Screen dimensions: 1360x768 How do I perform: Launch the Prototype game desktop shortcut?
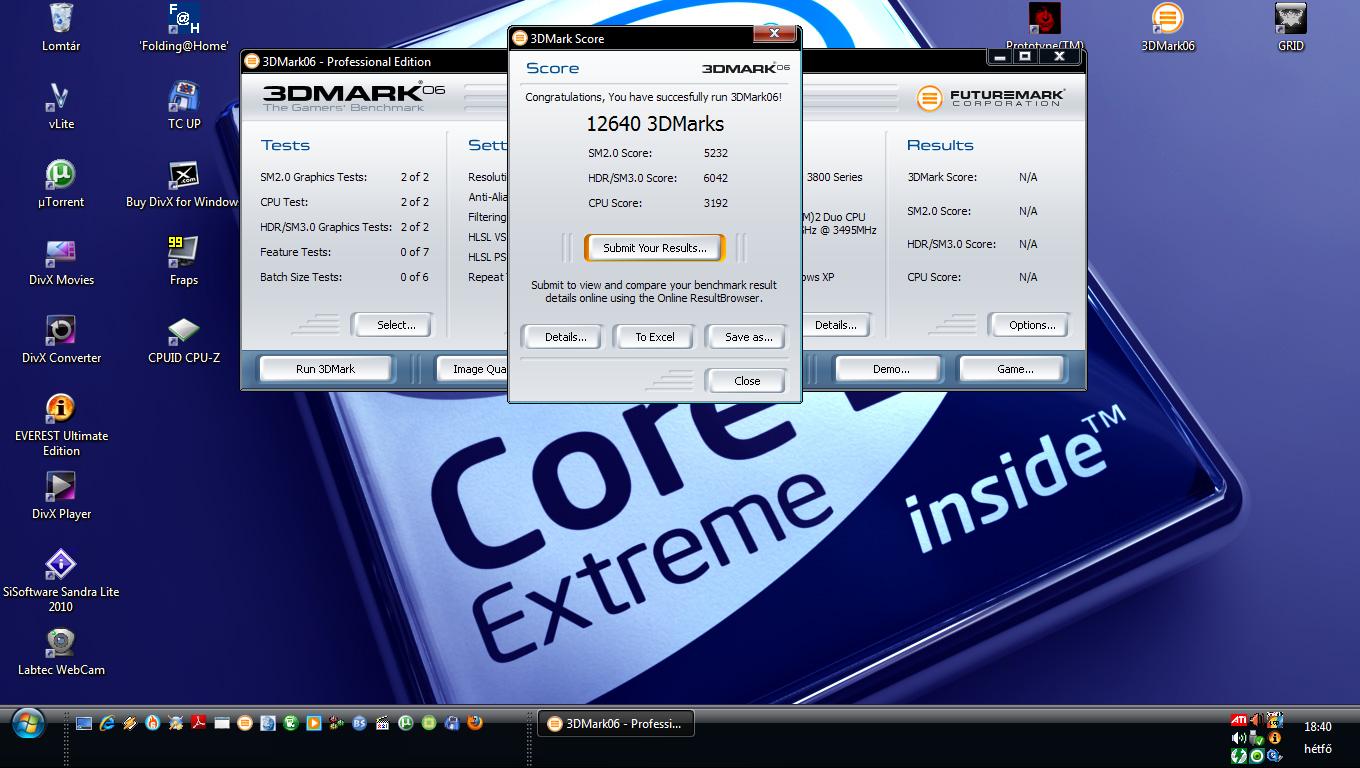pos(1045,27)
